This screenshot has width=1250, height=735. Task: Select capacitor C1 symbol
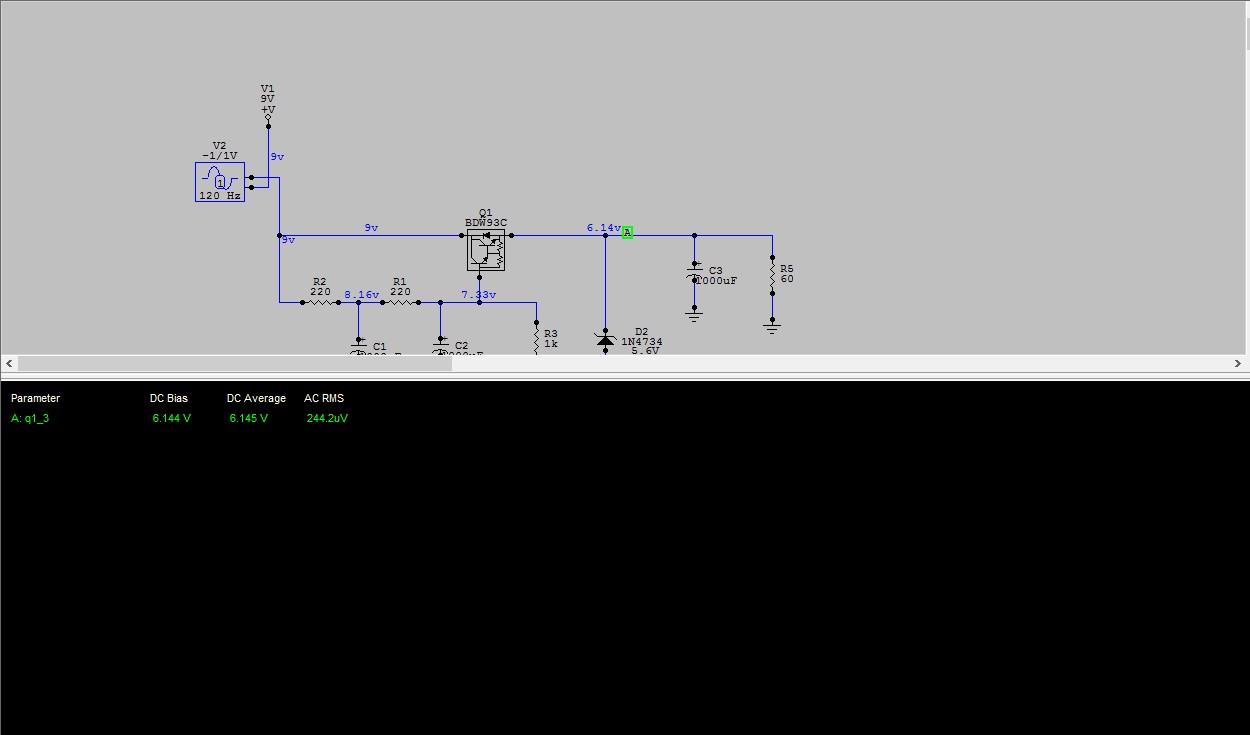click(x=358, y=348)
